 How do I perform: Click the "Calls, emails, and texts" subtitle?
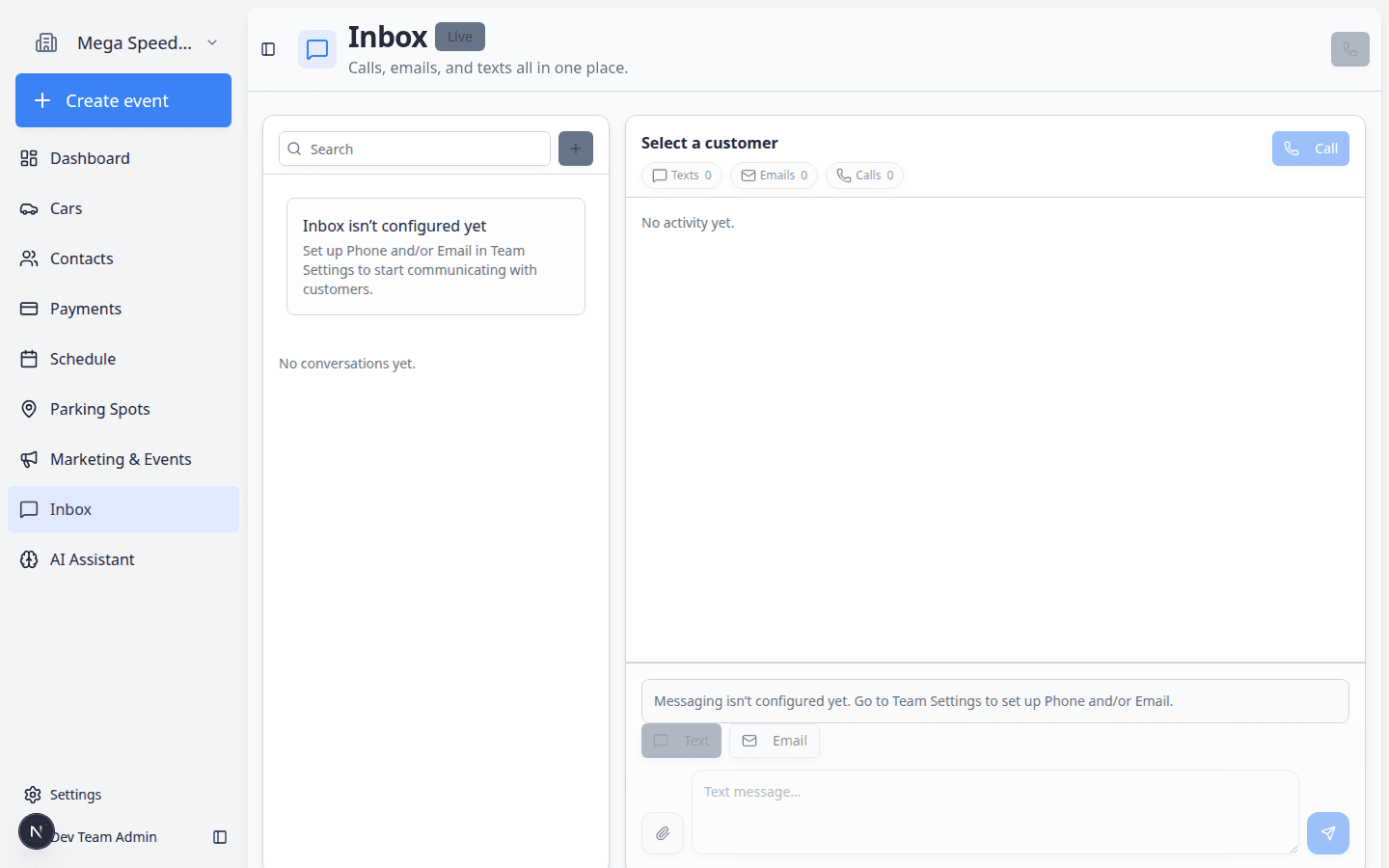pyautogui.click(x=488, y=68)
